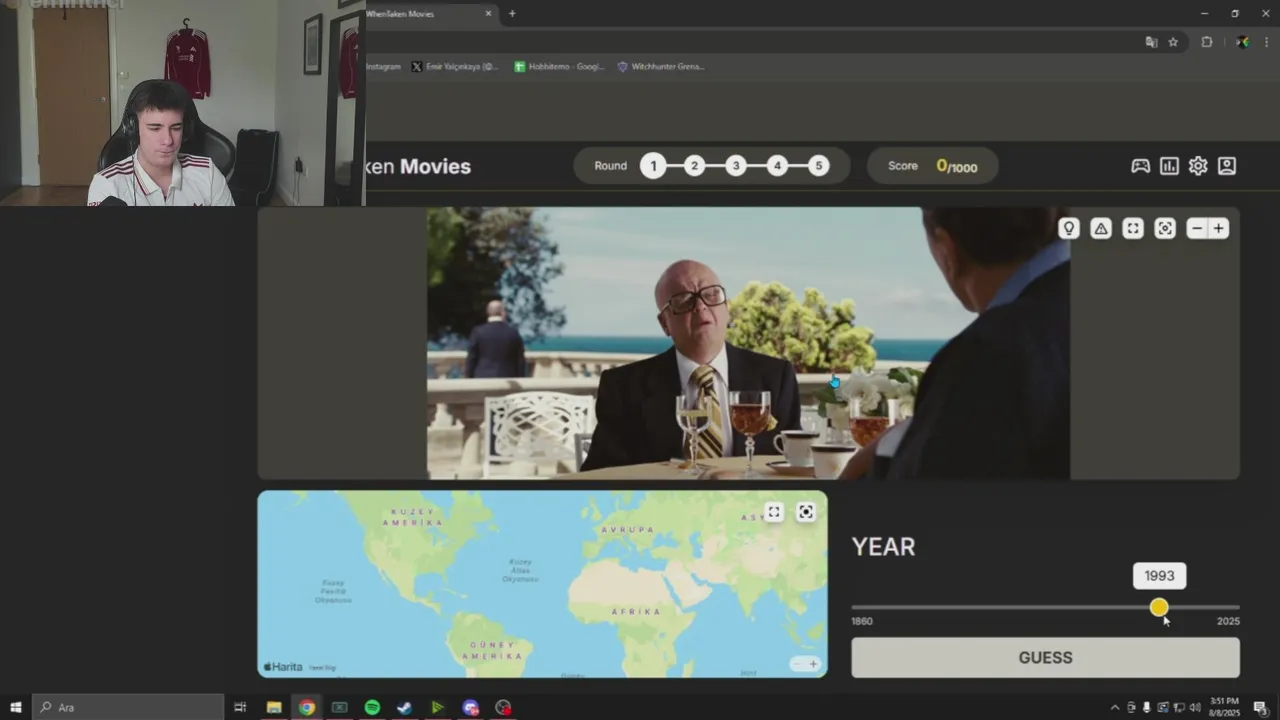Click the taskbar search box Ara
This screenshot has width=1280, height=720.
(x=128, y=707)
